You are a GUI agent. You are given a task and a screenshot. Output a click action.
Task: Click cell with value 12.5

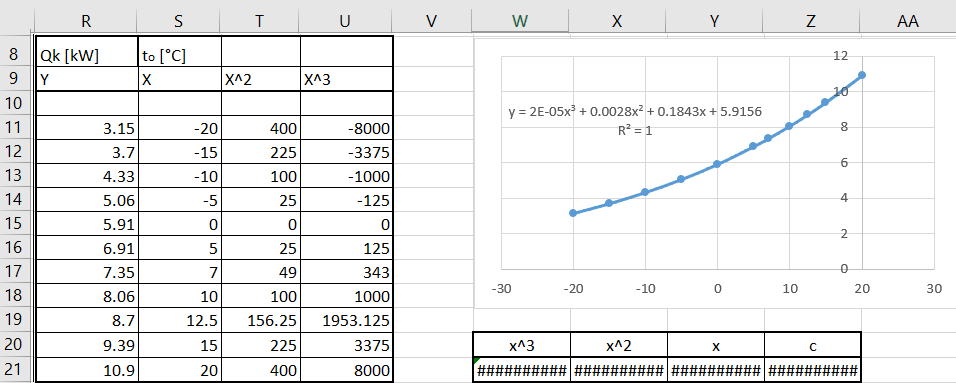[x=179, y=321]
